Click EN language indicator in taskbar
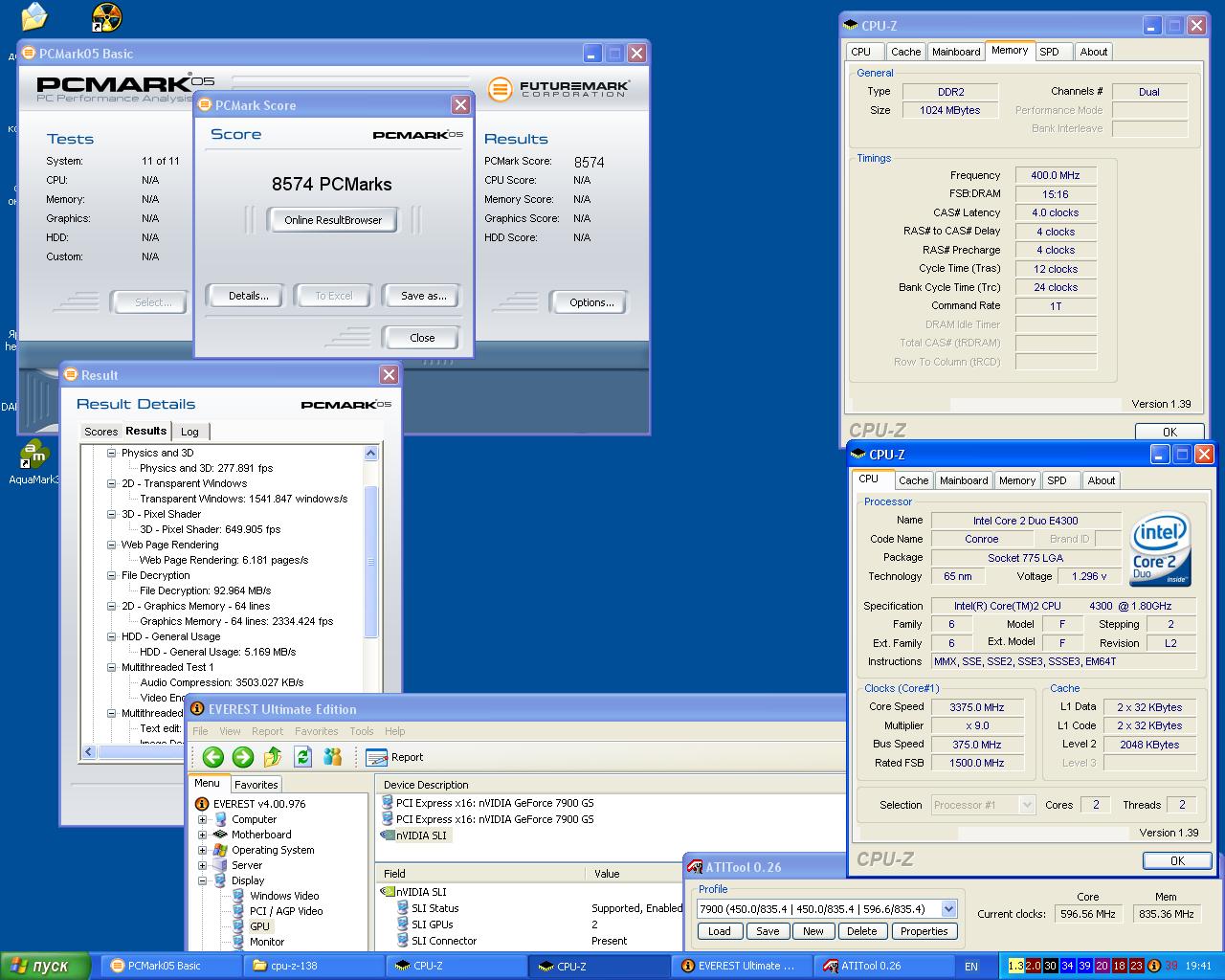 971,967
